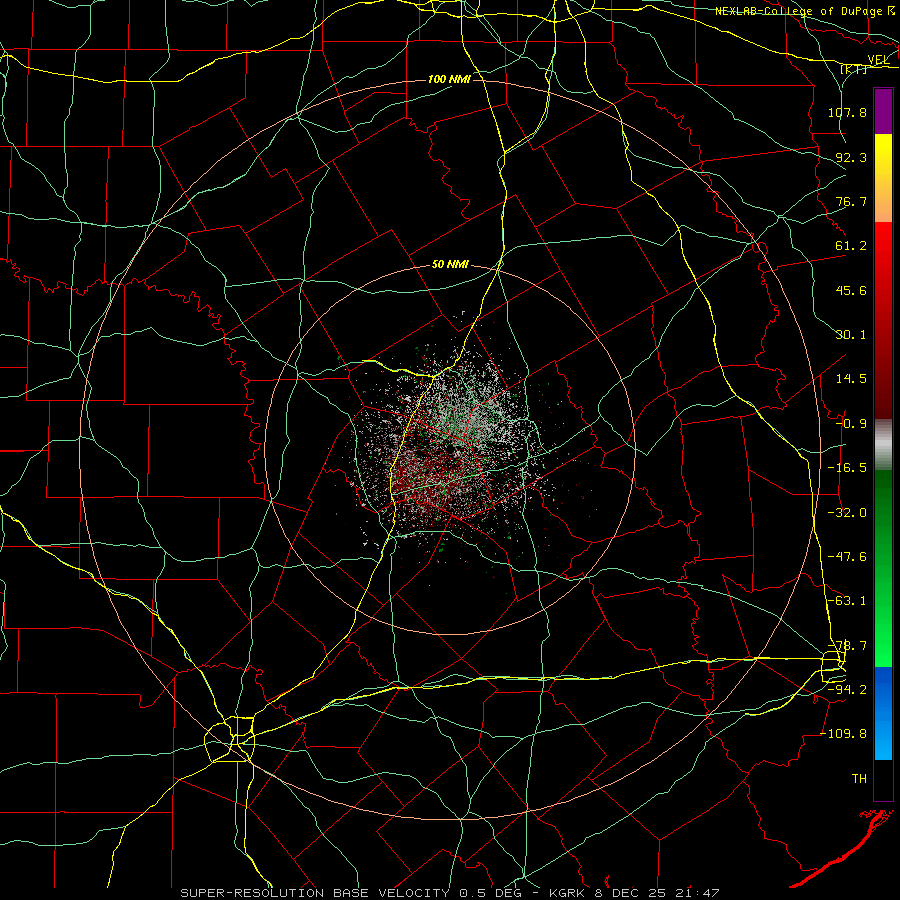Click the 61.2 velocity scale value
Screen dimensions: 900x900
[x=851, y=246]
